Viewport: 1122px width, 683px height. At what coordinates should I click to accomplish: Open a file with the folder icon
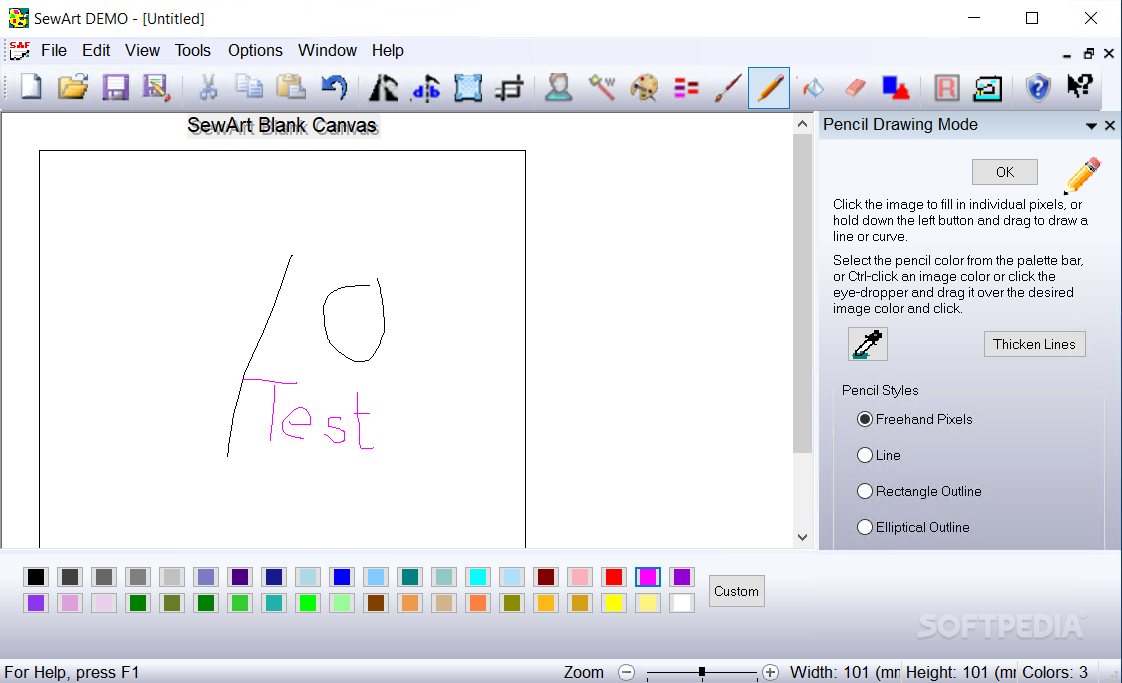click(x=72, y=87)
